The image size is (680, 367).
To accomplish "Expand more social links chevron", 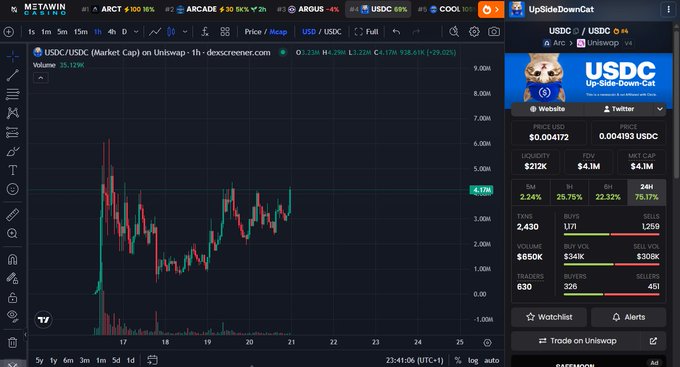I will pyautogui.click(x=660, y=109).
